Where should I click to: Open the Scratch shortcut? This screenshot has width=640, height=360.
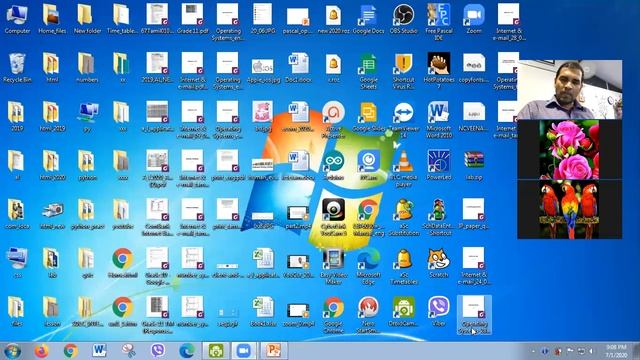point(439,263)
